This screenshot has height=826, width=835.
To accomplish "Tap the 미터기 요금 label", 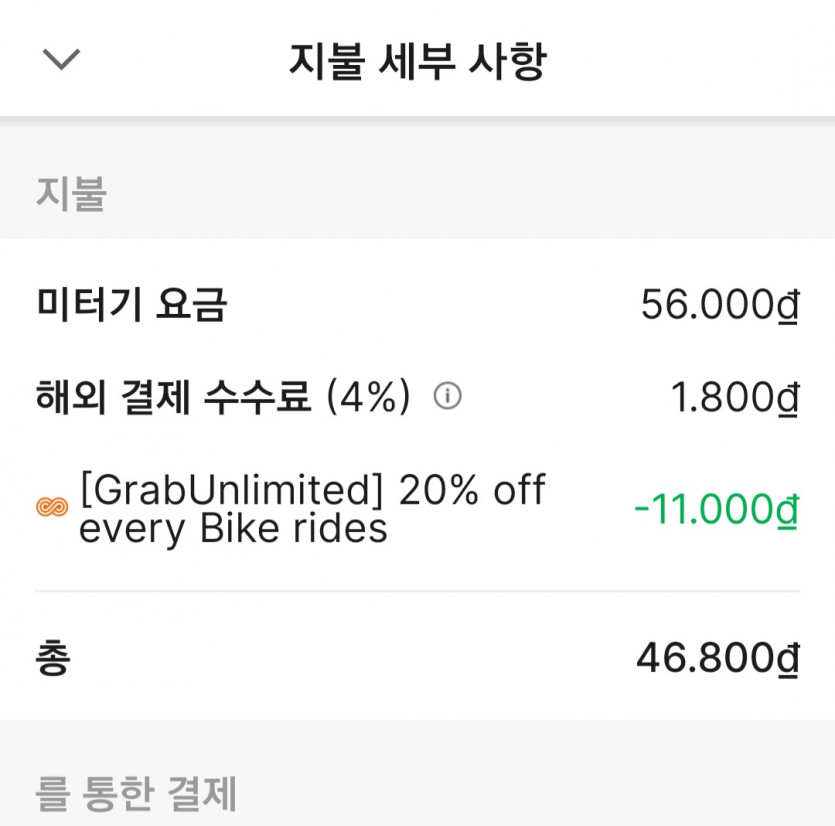I will pos(131,304).
